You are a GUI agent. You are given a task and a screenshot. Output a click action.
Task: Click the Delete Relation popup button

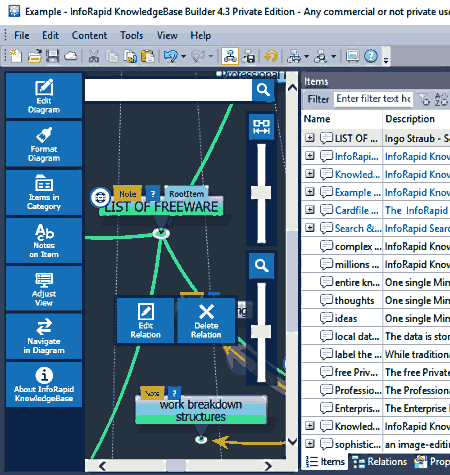[206, 320]
